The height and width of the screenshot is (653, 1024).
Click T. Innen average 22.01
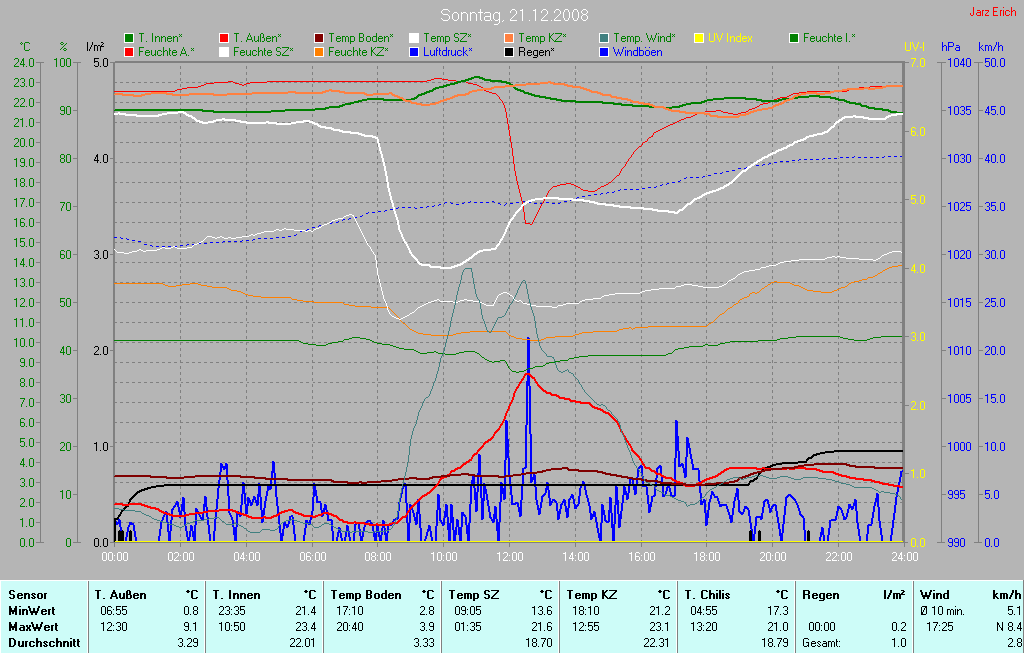[303, 643]
